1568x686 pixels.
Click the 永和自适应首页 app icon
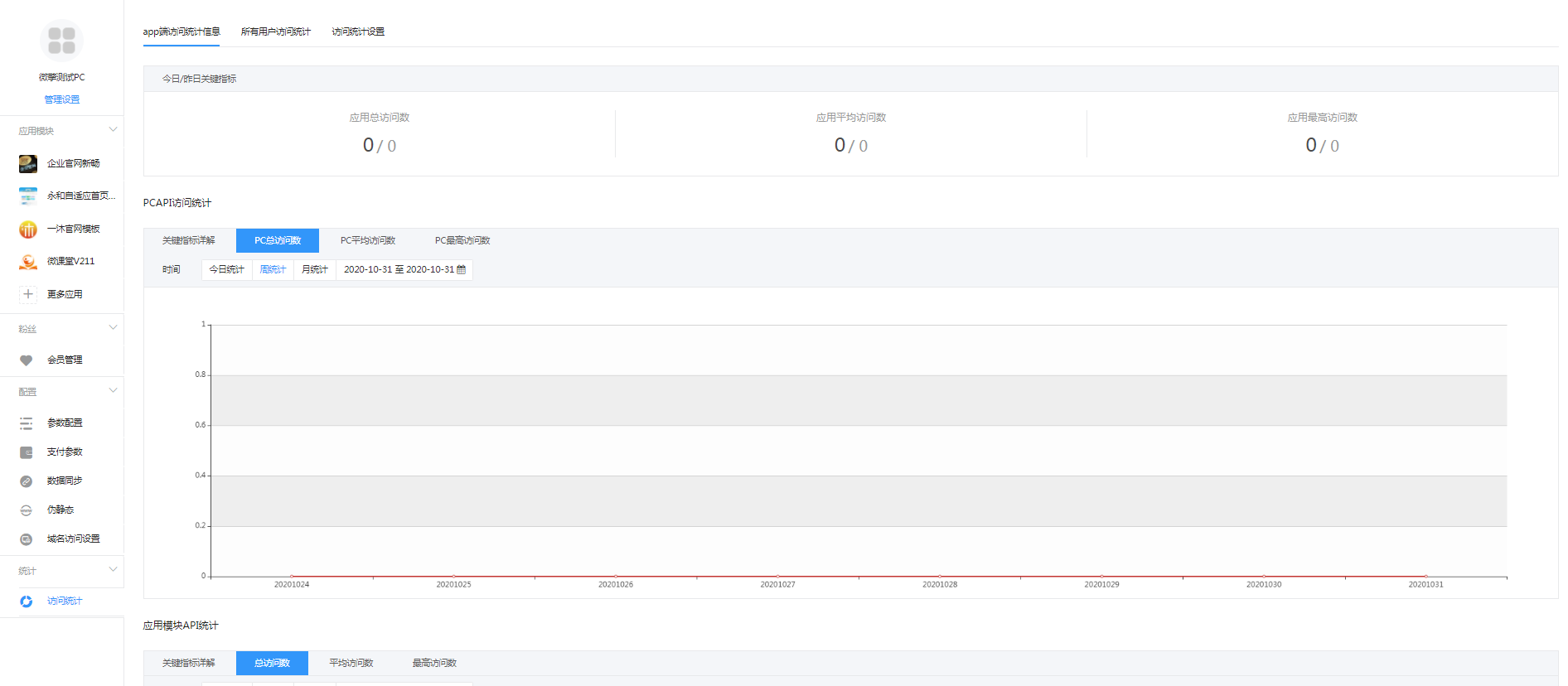[28, 196]
